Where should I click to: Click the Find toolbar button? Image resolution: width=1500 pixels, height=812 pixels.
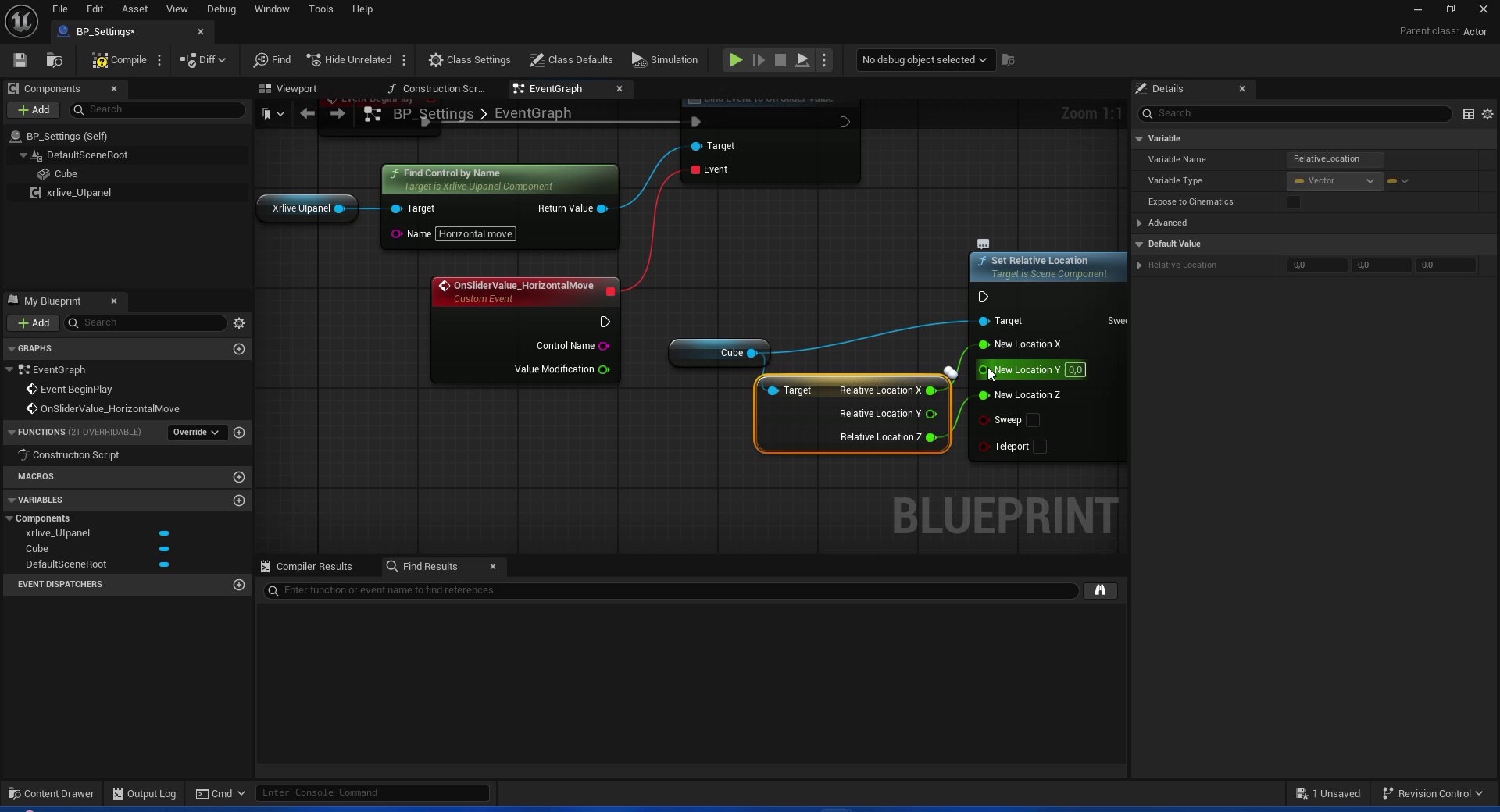(x=272, y=60)
